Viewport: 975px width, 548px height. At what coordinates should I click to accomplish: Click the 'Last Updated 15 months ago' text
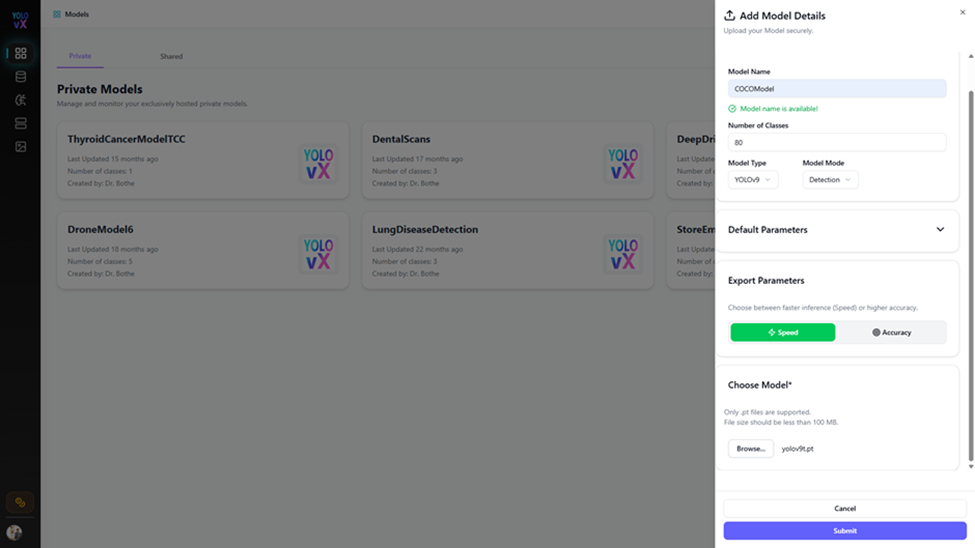tap(113, 159)
